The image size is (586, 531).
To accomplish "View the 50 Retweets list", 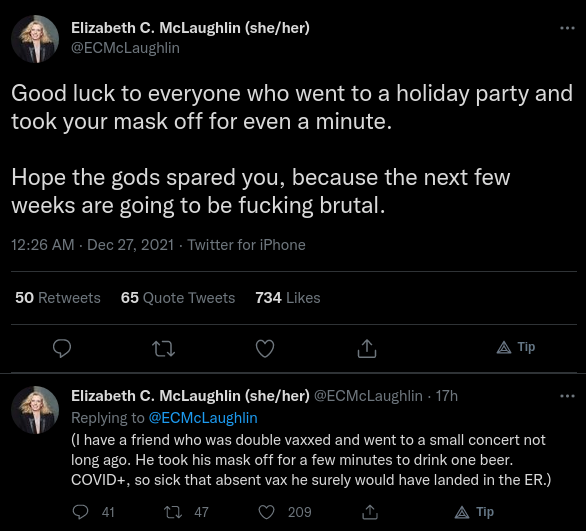I will (x=58, y=298).
